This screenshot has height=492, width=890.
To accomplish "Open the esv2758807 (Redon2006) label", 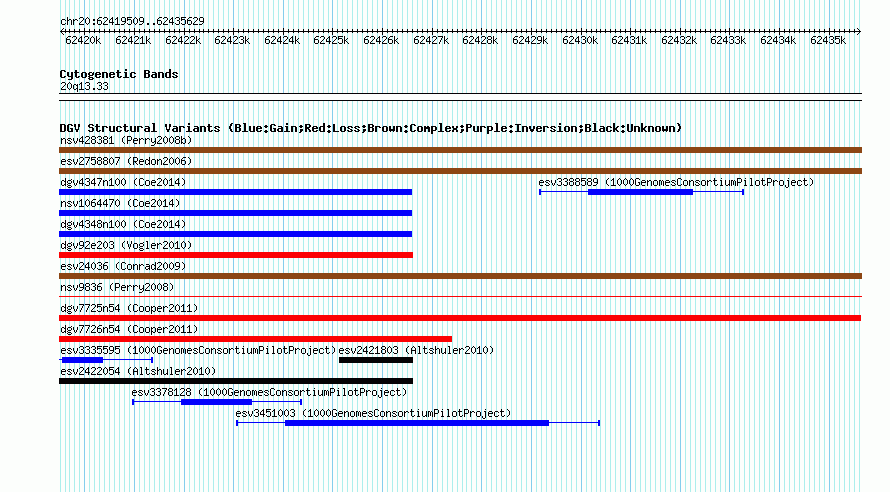I will tap(126, 161).
